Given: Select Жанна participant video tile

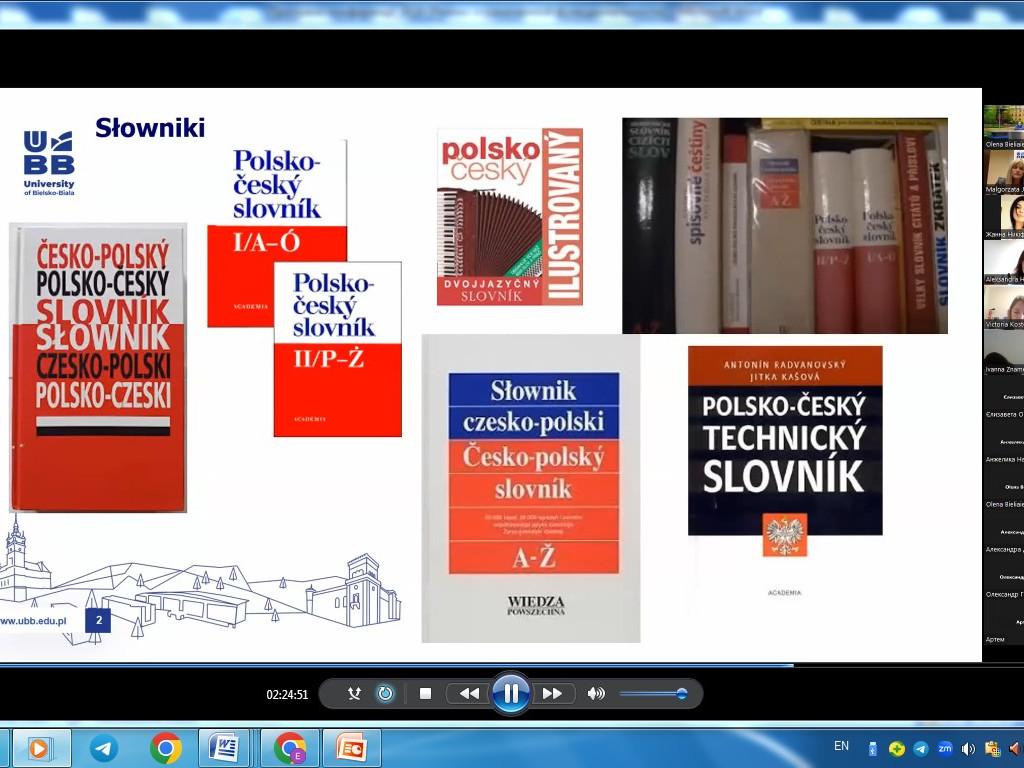Looking at the screenshot, I should click(x=1004, y=217).
